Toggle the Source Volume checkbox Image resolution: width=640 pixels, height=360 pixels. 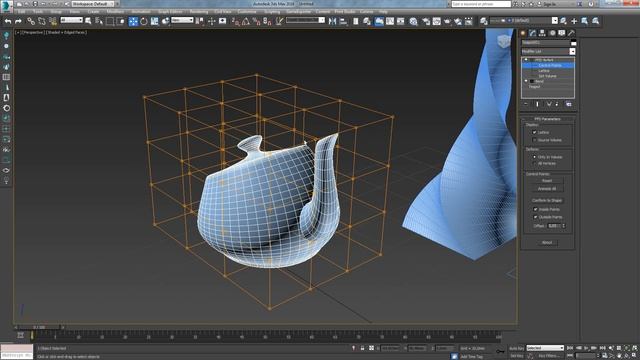534,140
